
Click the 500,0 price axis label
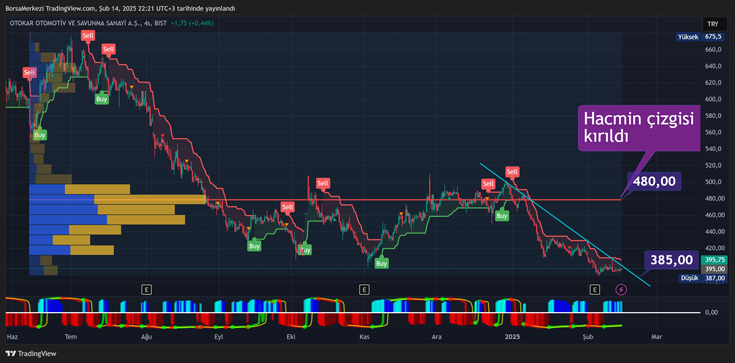712,182
